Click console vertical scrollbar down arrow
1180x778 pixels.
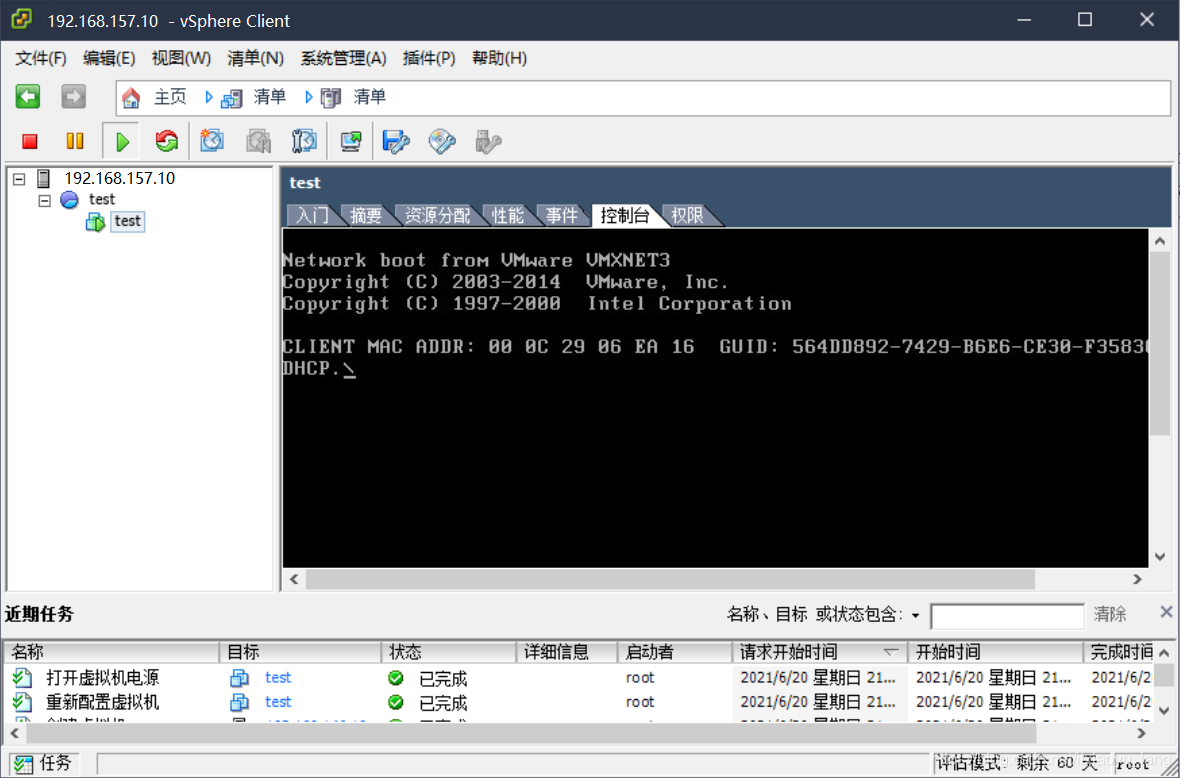(x=1160, y=557)
